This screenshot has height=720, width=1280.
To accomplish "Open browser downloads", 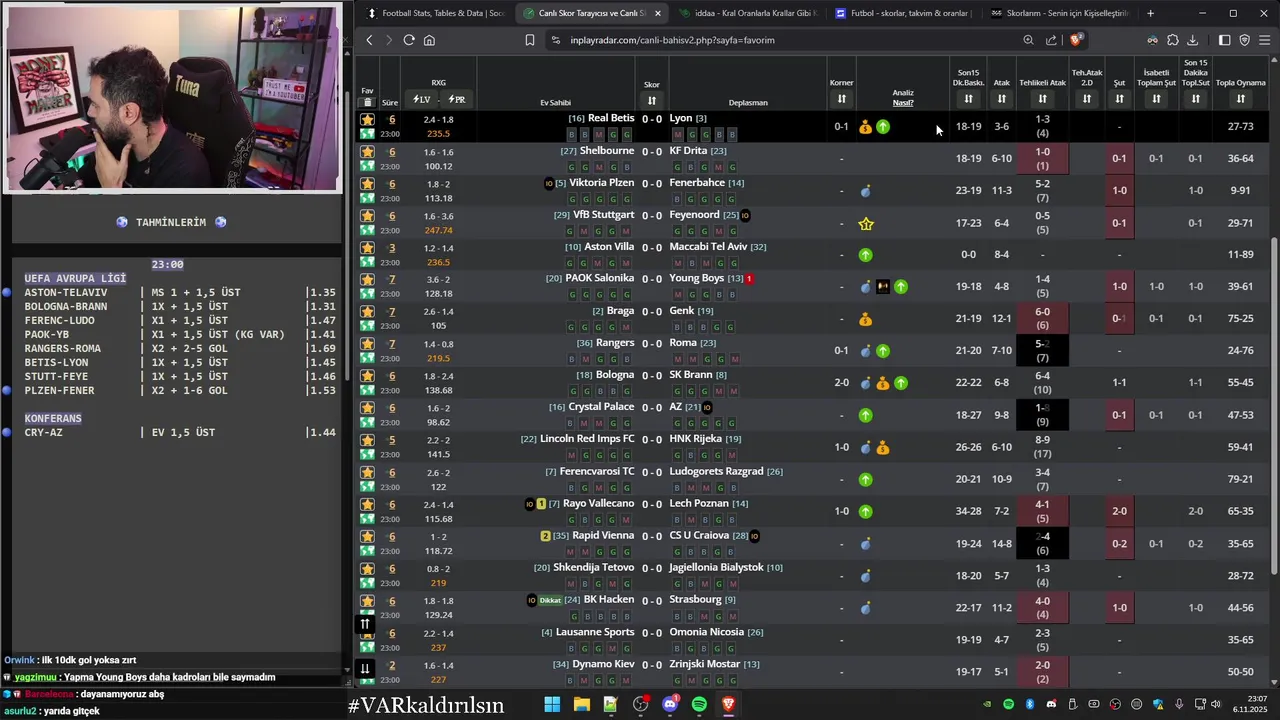I will 1192,40.
